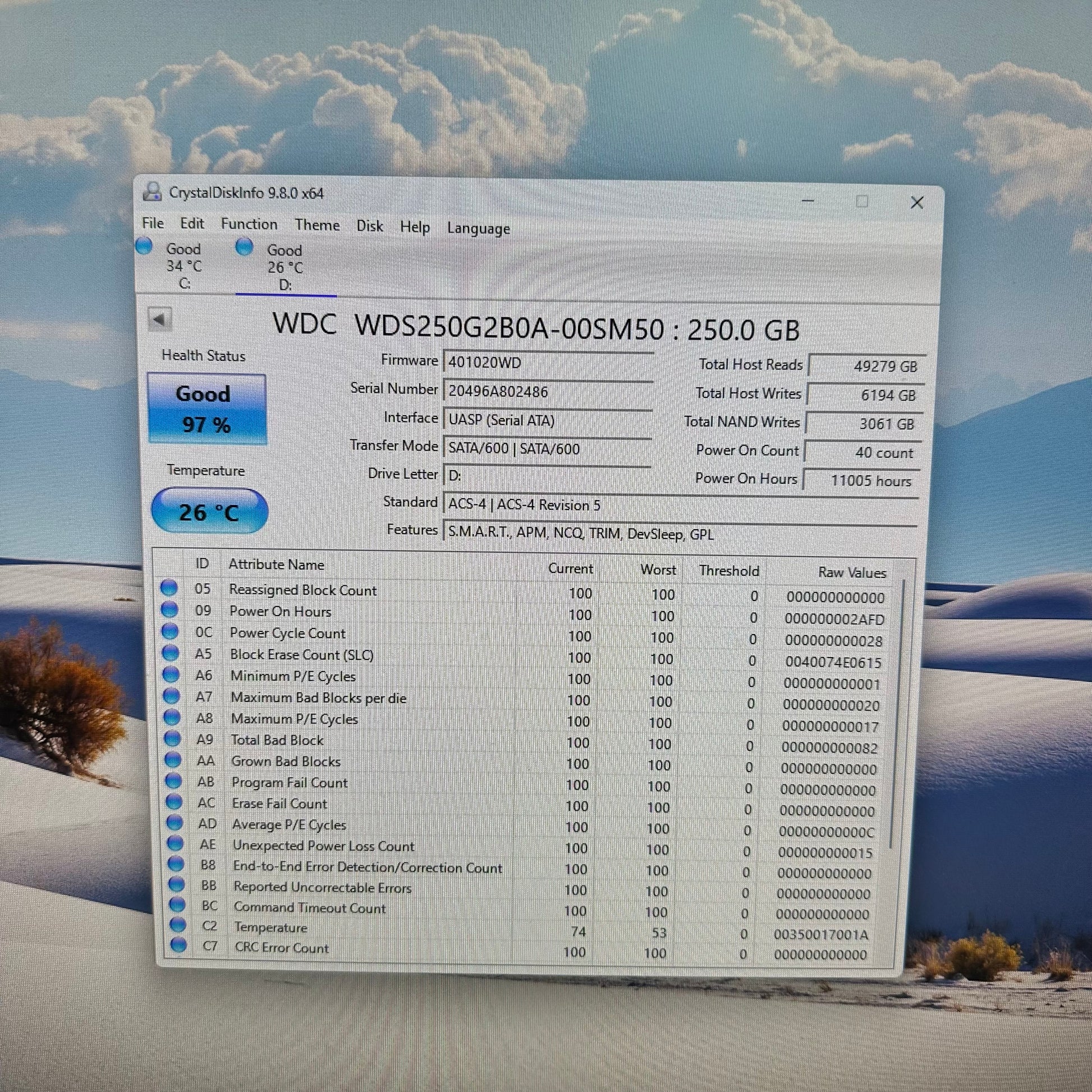Click the drive title WDC WDS250G2B0A-00SM50
The width and height of the screenshot is (1092, 1092).
point(468,327)
